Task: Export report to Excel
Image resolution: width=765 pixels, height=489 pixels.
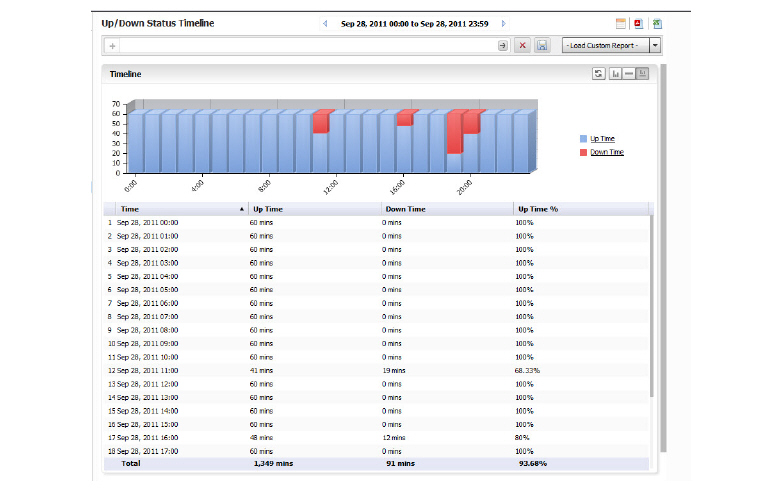Action: [x=657, y=23]
